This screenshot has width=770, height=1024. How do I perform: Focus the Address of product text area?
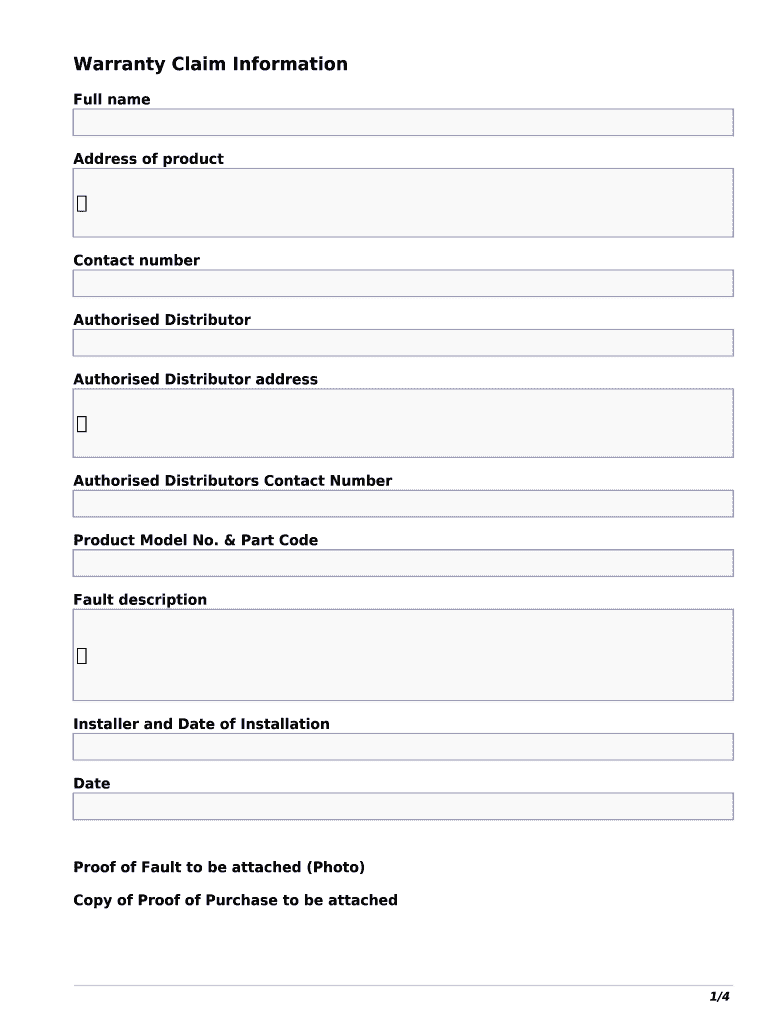click(x=402, y=203)
